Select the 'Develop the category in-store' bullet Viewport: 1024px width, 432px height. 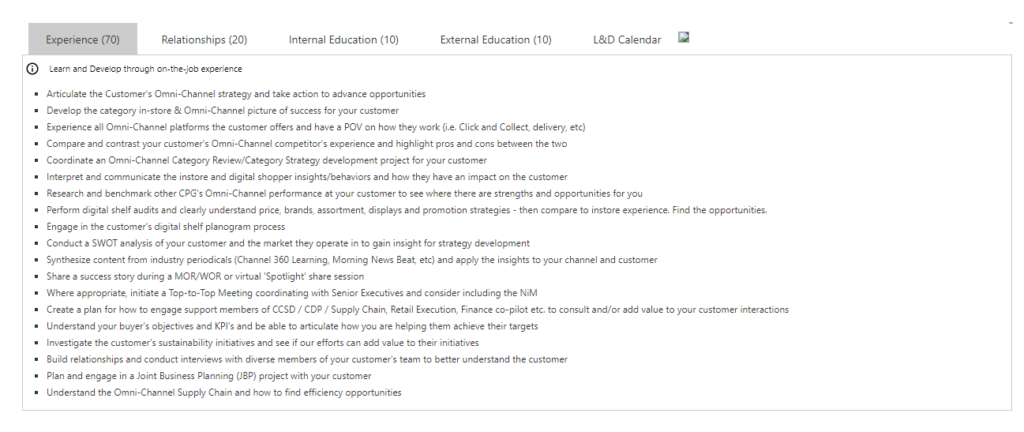[x=223, y=110]
